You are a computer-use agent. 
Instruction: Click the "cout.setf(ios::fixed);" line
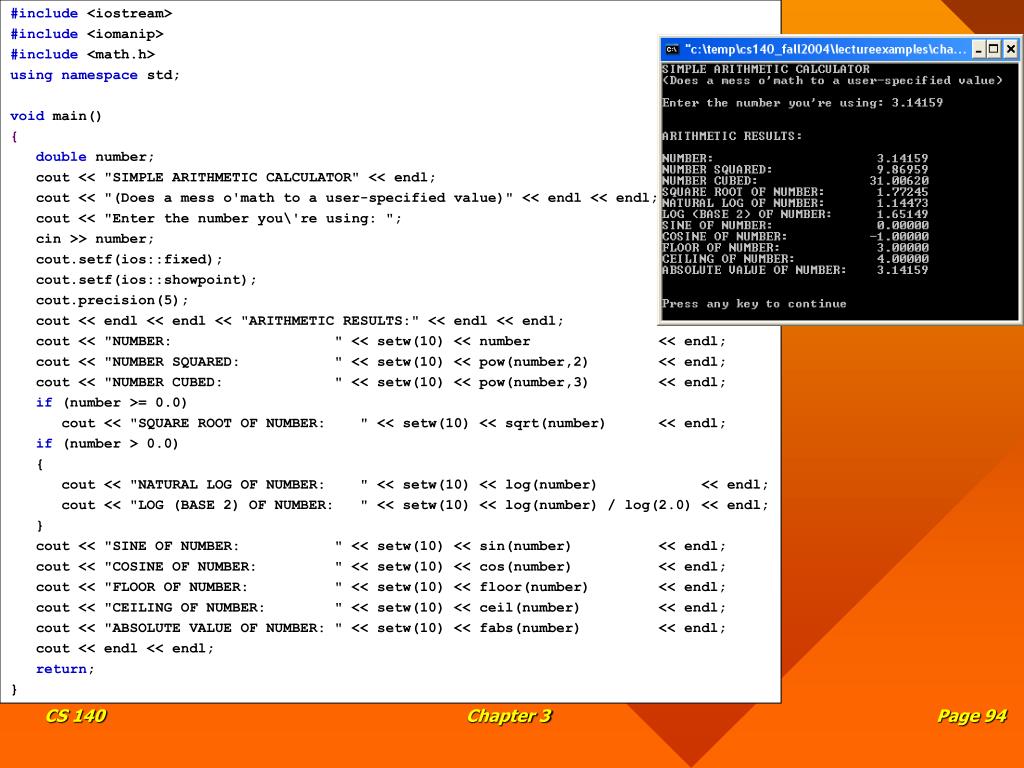129,259
